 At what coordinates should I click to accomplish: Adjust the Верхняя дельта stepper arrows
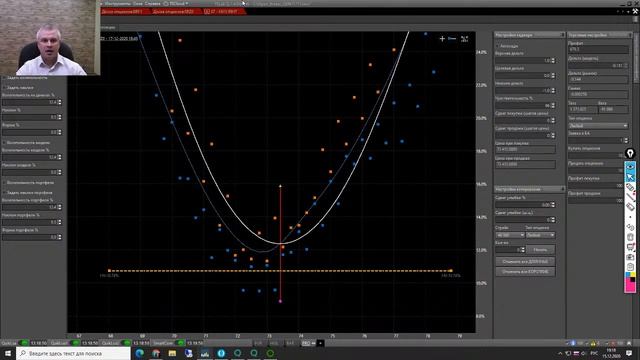coord(553,60)
